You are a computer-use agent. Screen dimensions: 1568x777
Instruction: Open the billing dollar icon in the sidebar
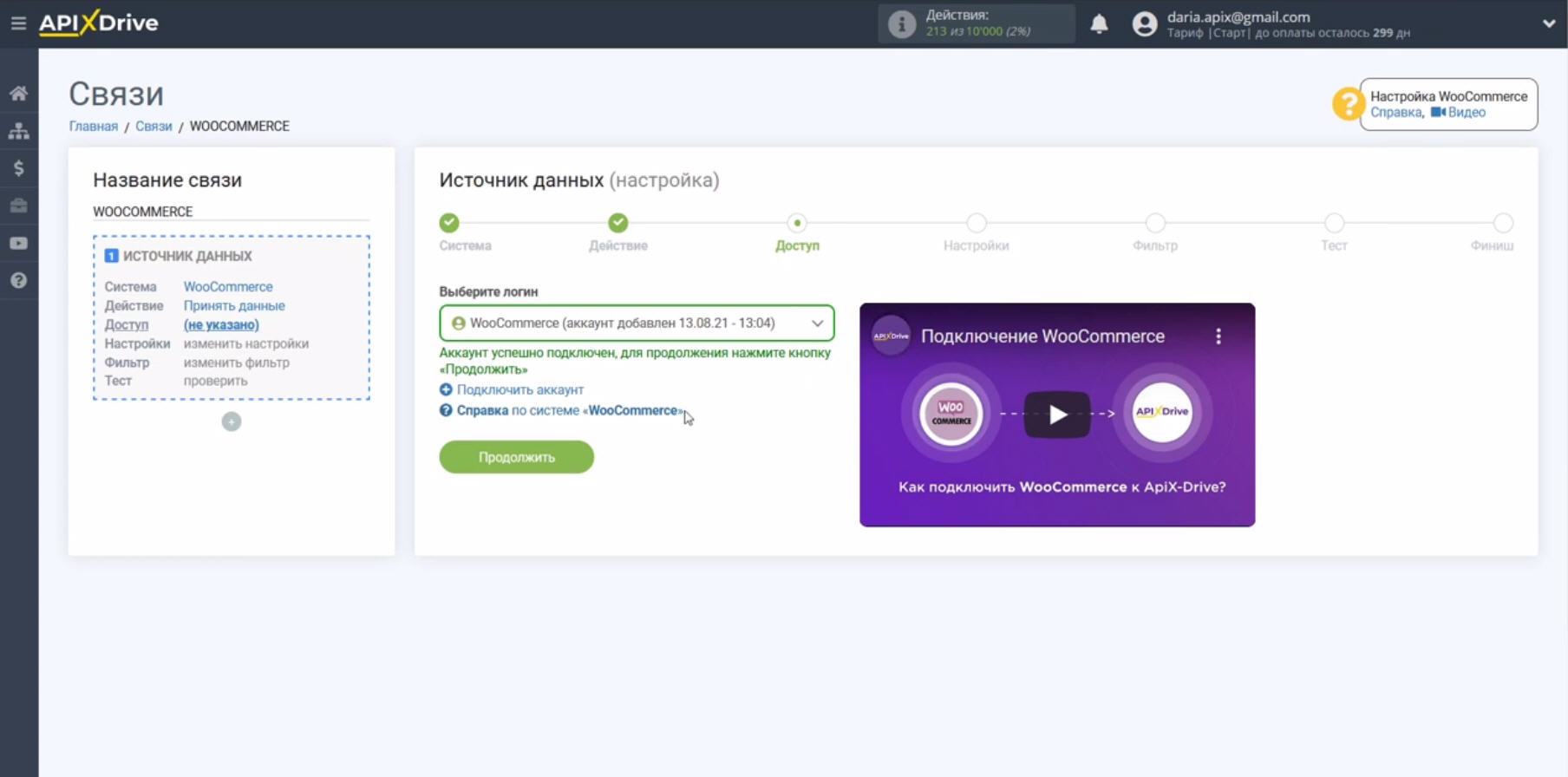18,168
